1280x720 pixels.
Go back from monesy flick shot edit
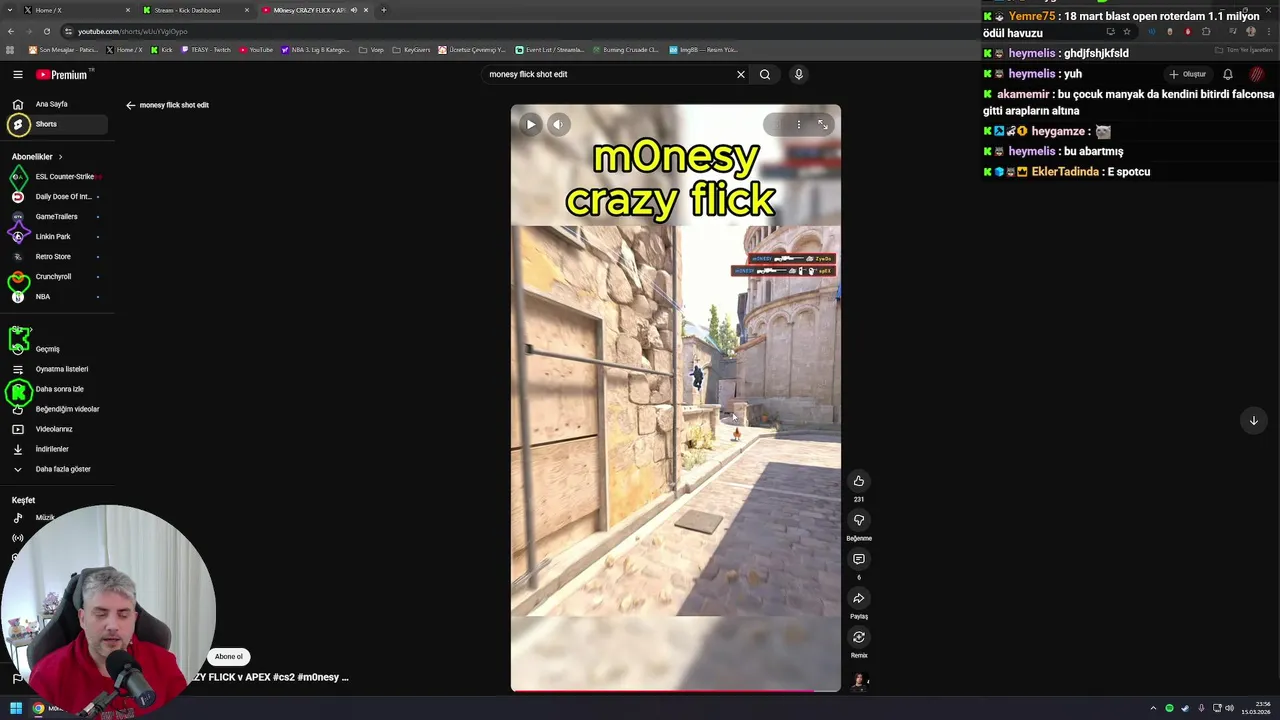[x=130, y=105]
